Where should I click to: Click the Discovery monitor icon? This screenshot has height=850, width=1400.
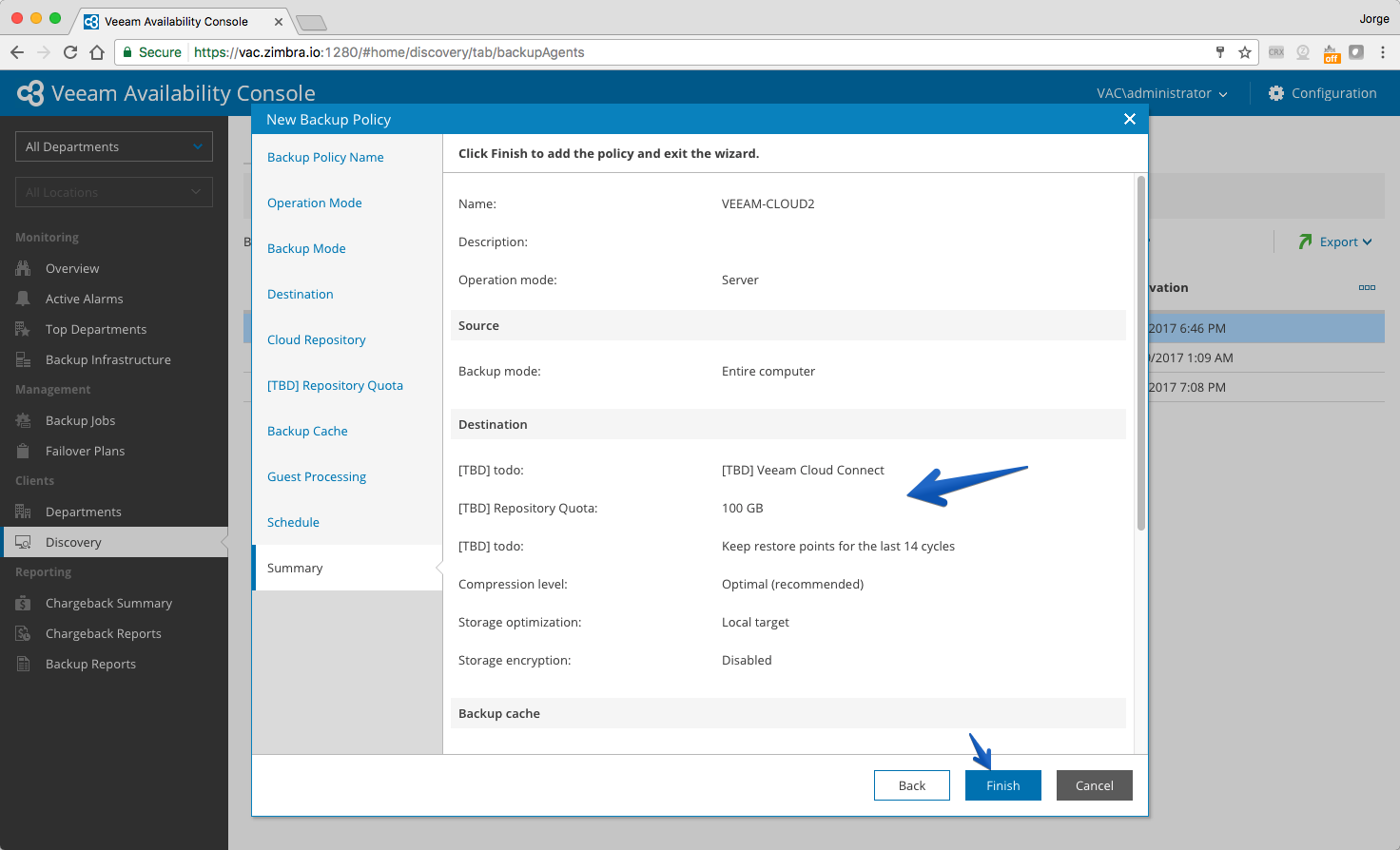[23, 542]
